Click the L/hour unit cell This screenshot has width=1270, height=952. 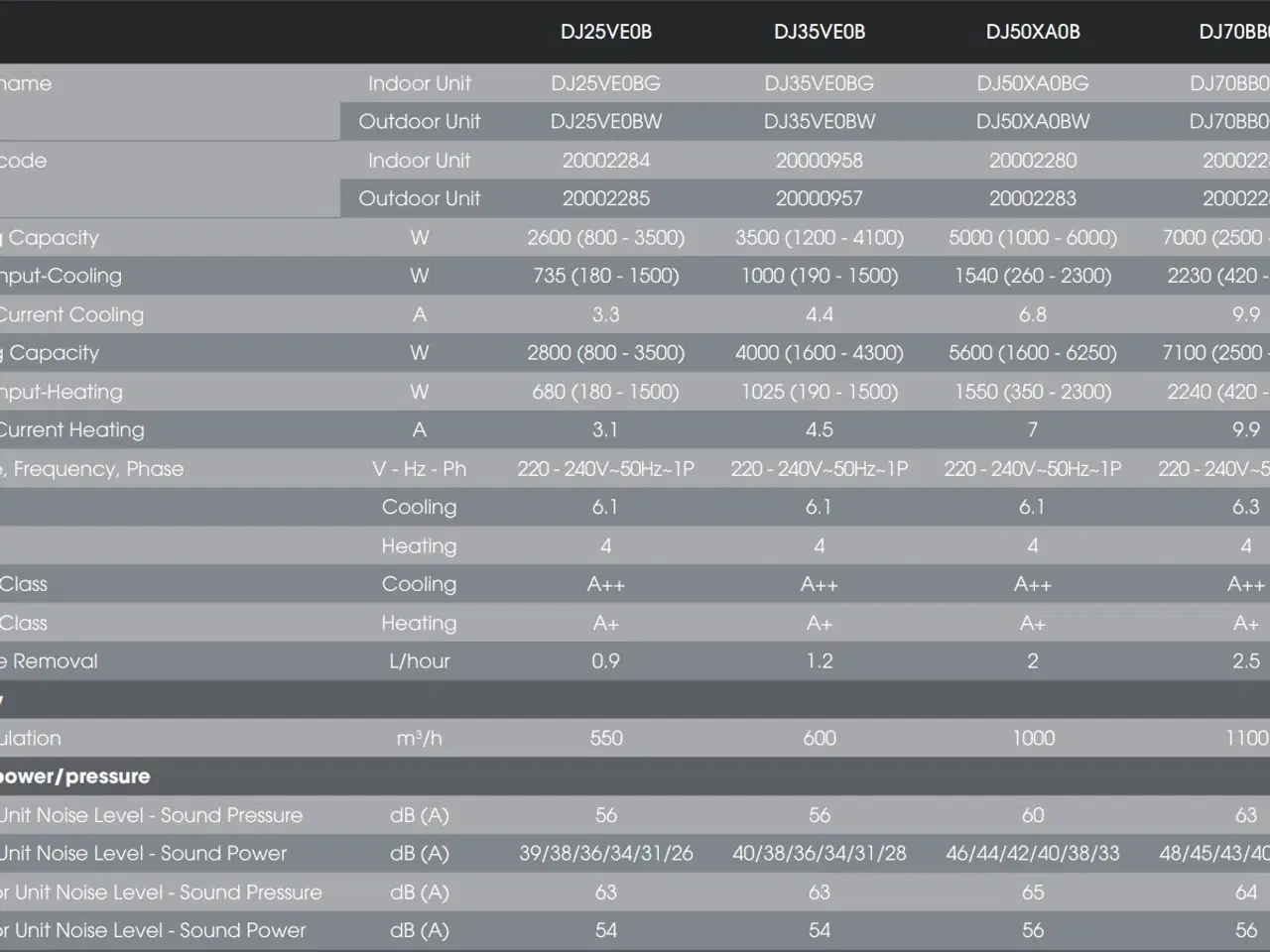coord(420,661)
